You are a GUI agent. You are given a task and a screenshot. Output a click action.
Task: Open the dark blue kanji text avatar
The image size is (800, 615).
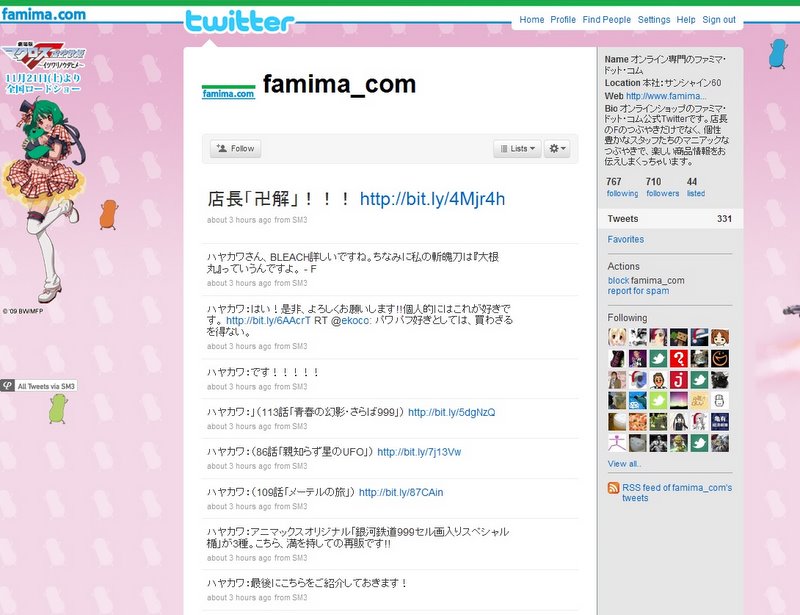pyautogui.click(x=720, y=422)
